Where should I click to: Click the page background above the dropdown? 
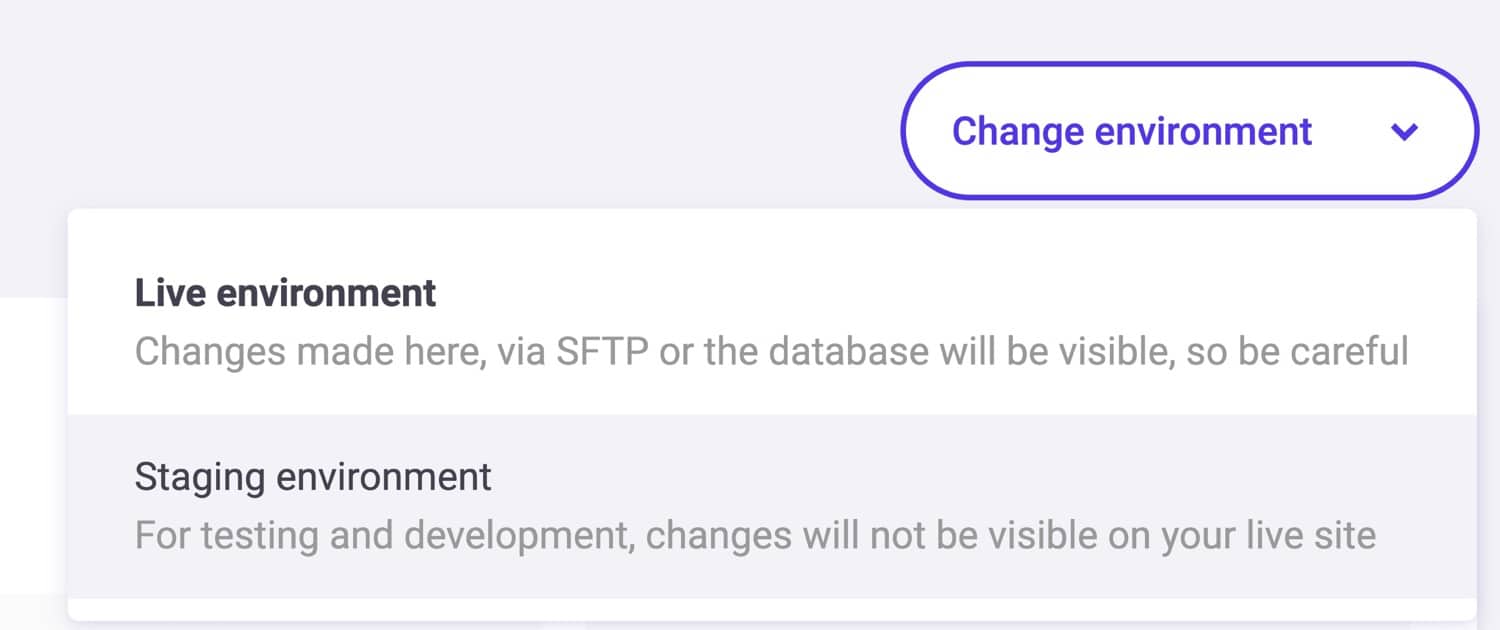point(400,100)
